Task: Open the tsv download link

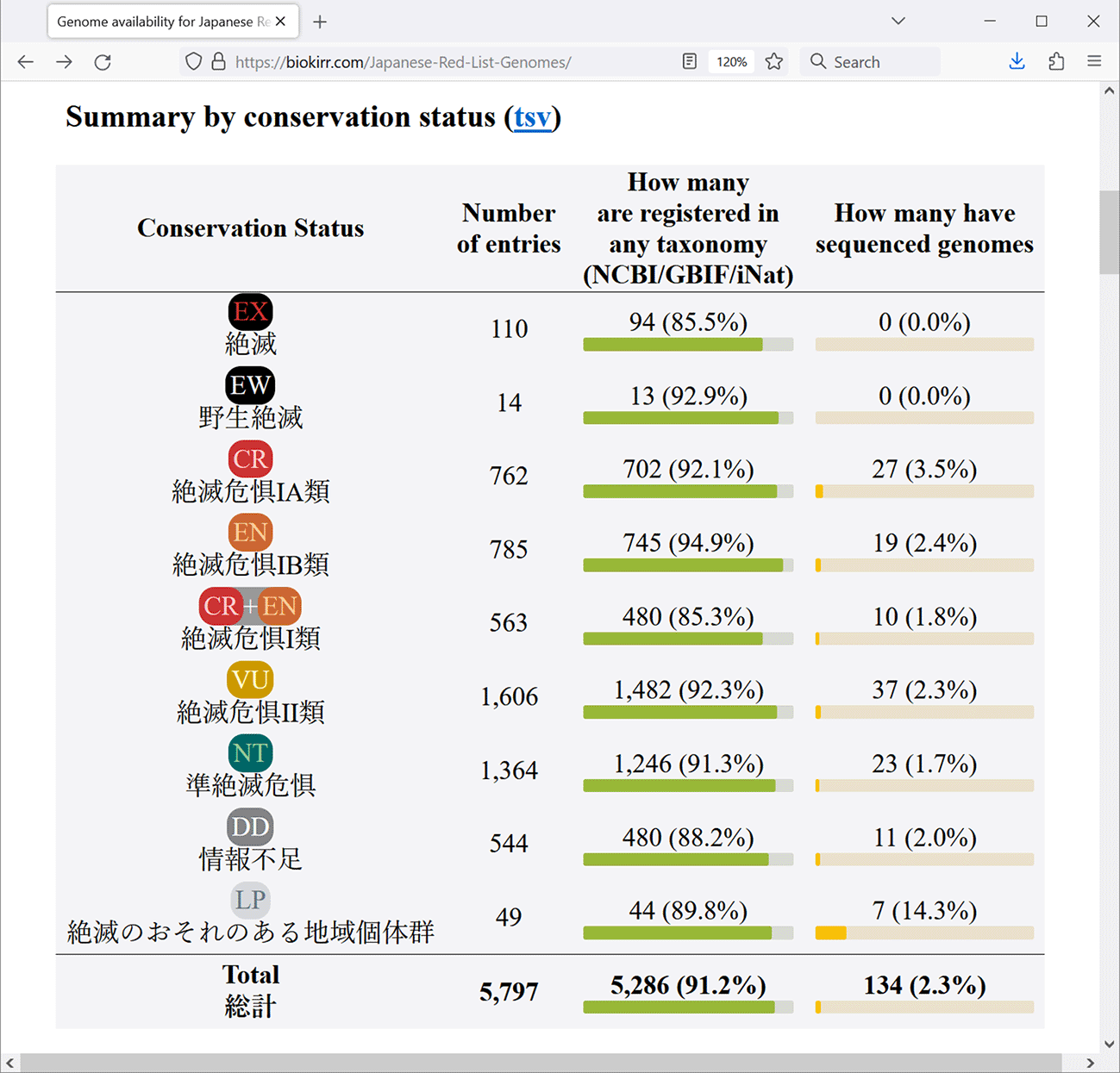Action: pyautogui.click(x=532, y=117)
